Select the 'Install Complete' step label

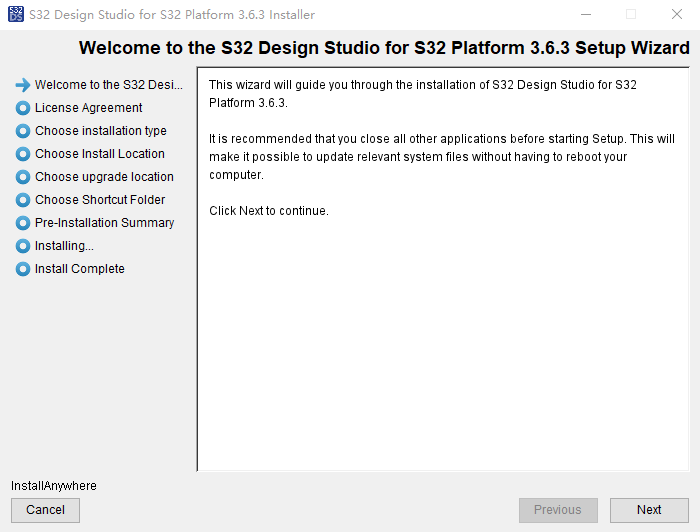80,269
